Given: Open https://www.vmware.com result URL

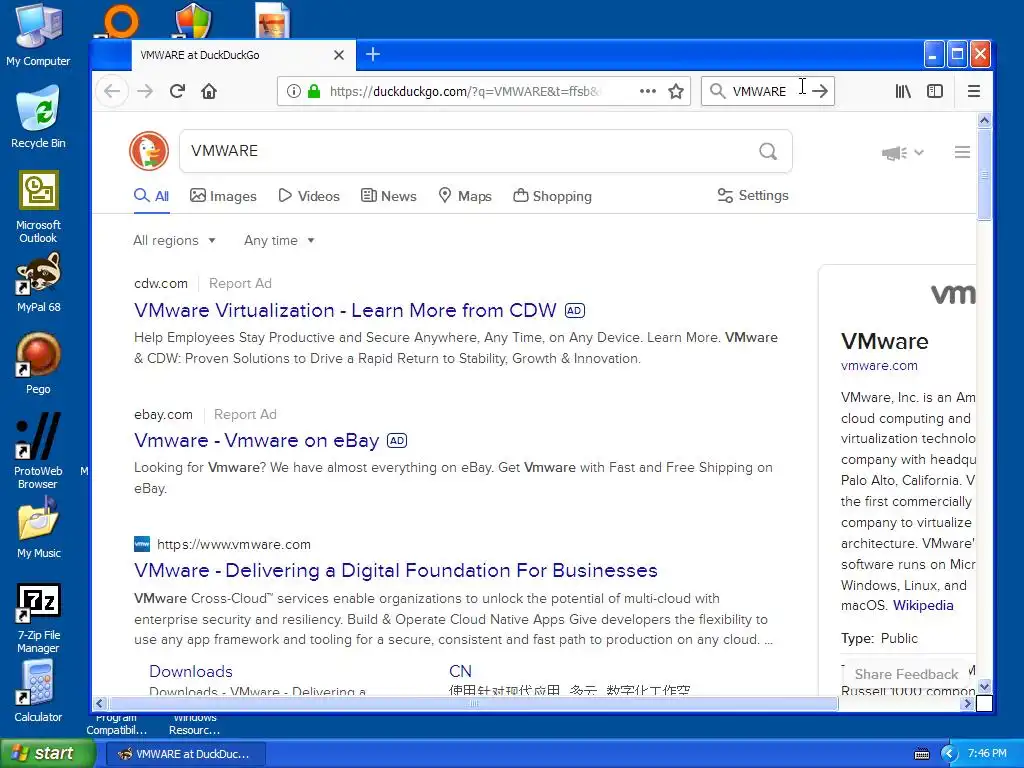Looking at the screenshot, I should click(234, 544).
